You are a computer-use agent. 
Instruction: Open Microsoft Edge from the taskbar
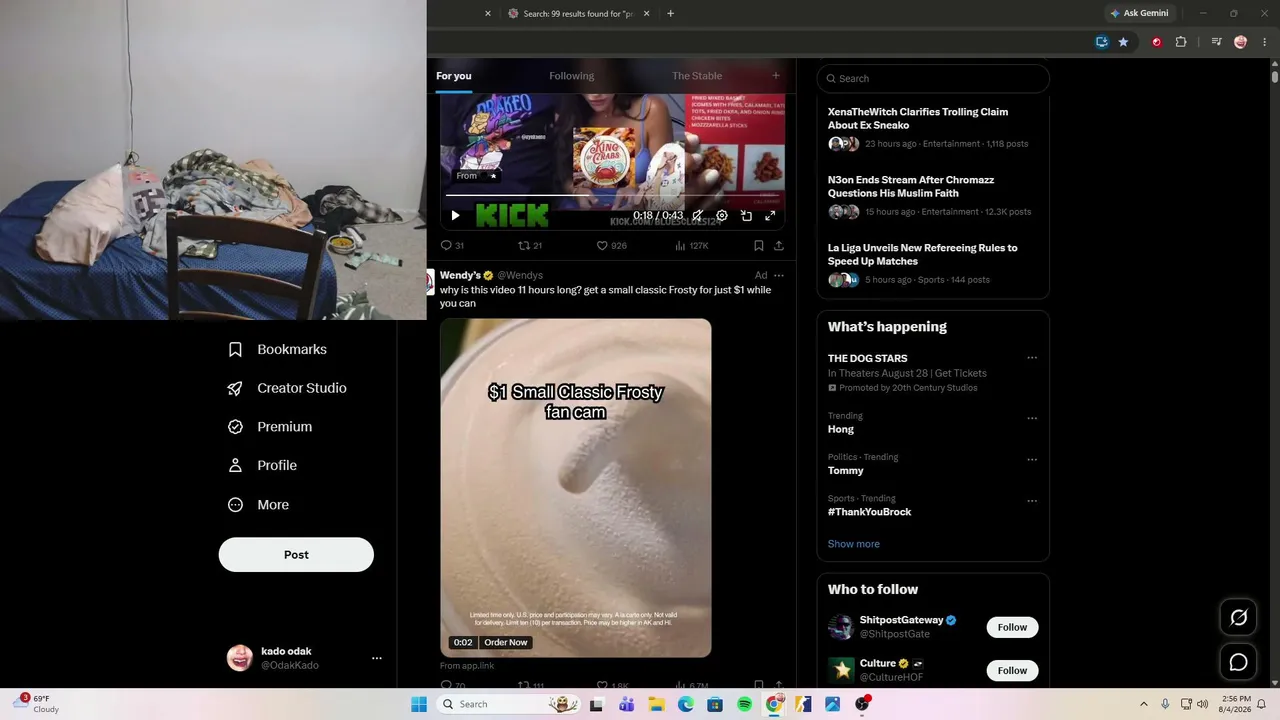pyautogui.click(x=686, y=704)
